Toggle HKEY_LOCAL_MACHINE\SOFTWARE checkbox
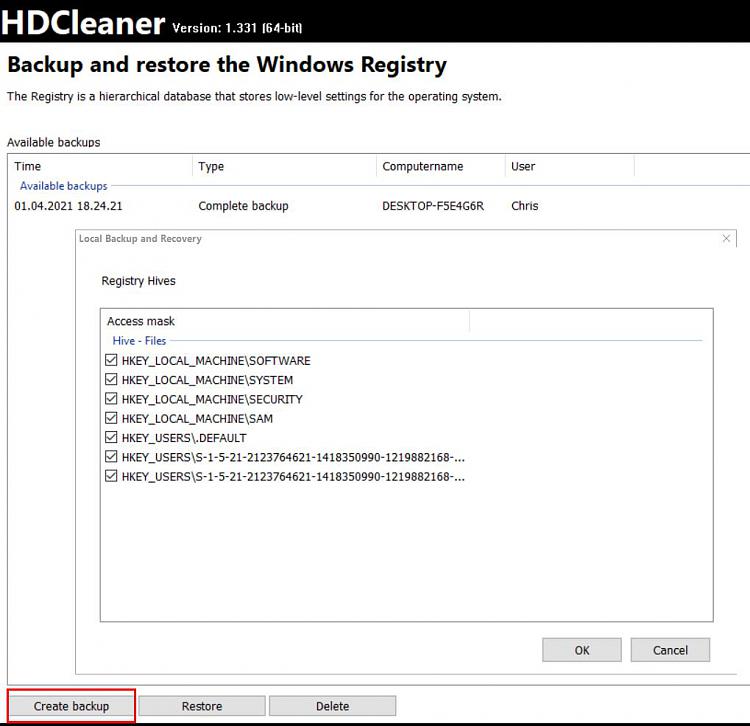The width and height of the screenshot is (750, 726). [x=111, y=360]
